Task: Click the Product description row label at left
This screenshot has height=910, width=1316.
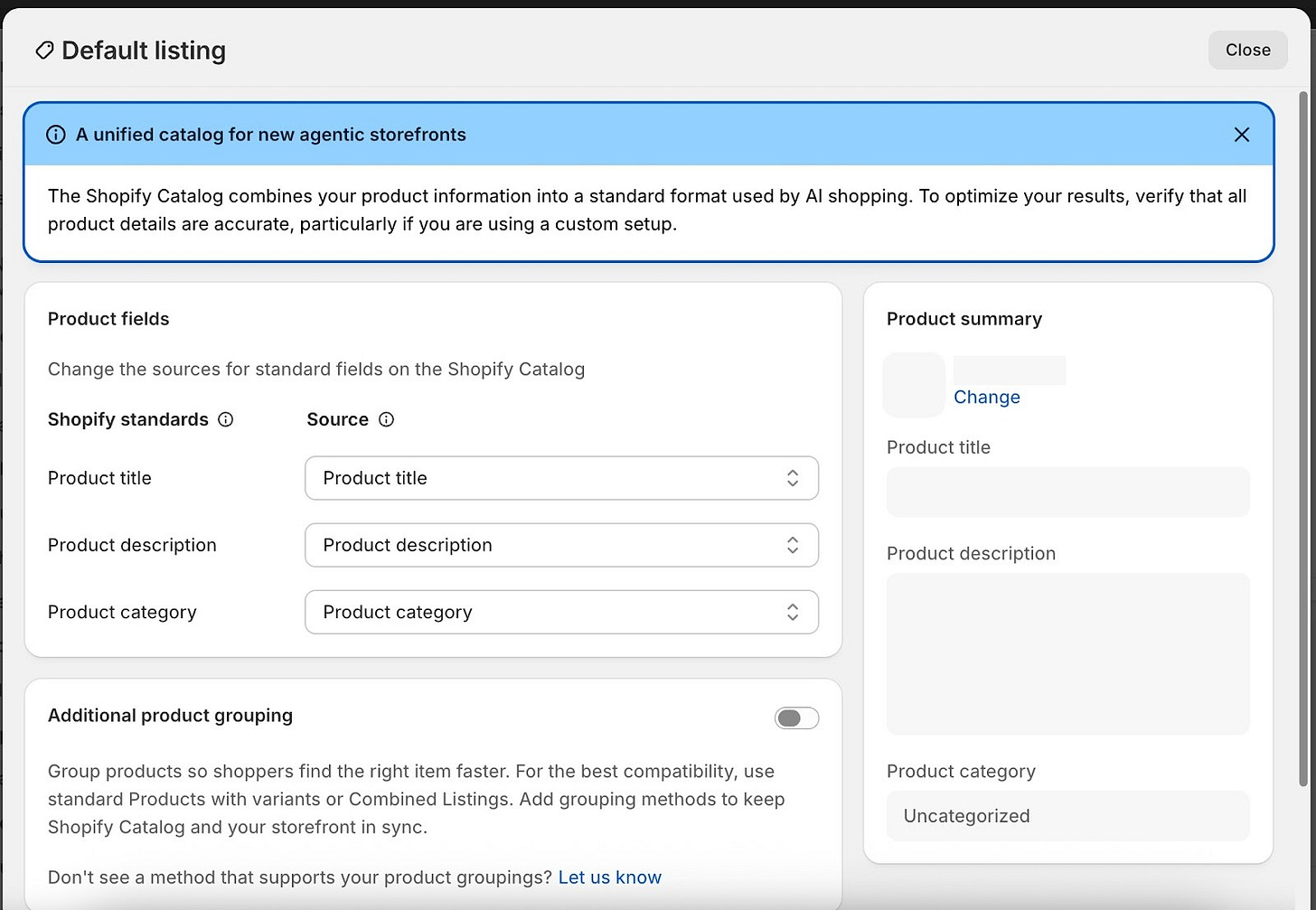Action: click(132, 545)
